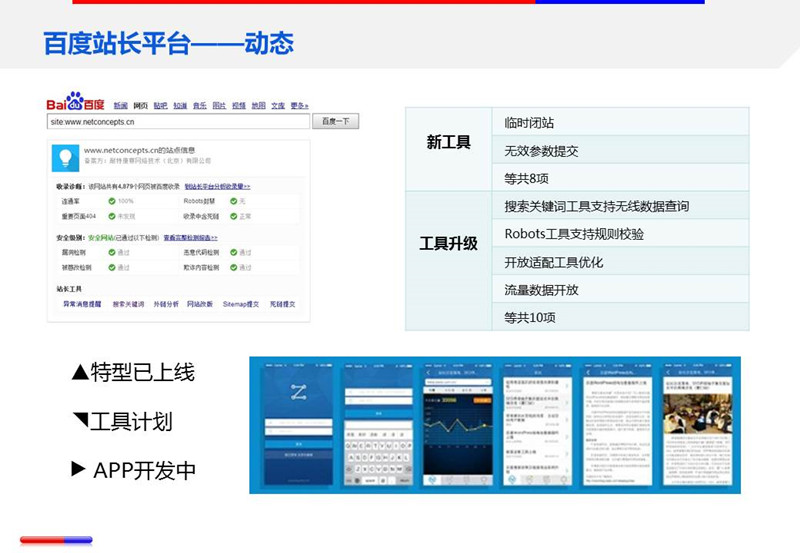This screenshot has height=553, width=800.
Task: Click the triangle bullet before 特型已上线
Action: click(x=79, y=373)
